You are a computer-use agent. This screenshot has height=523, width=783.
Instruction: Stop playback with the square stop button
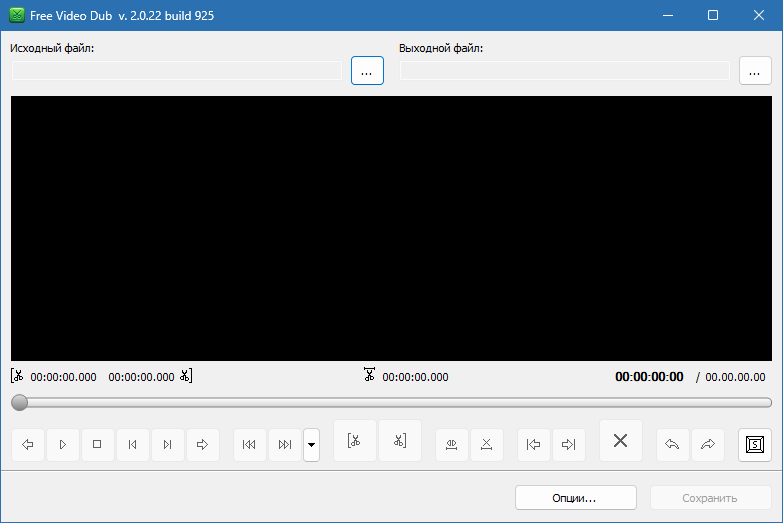(x=97, y=444)
